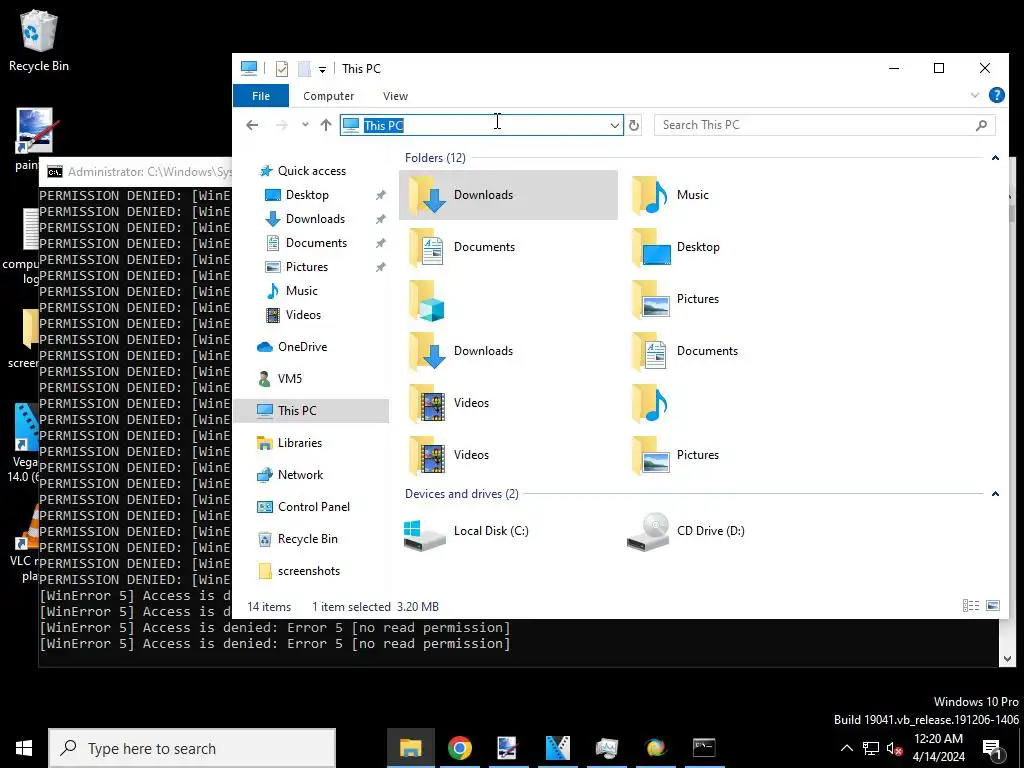Switch to large icons view in status bar

[x=993, y=606]
